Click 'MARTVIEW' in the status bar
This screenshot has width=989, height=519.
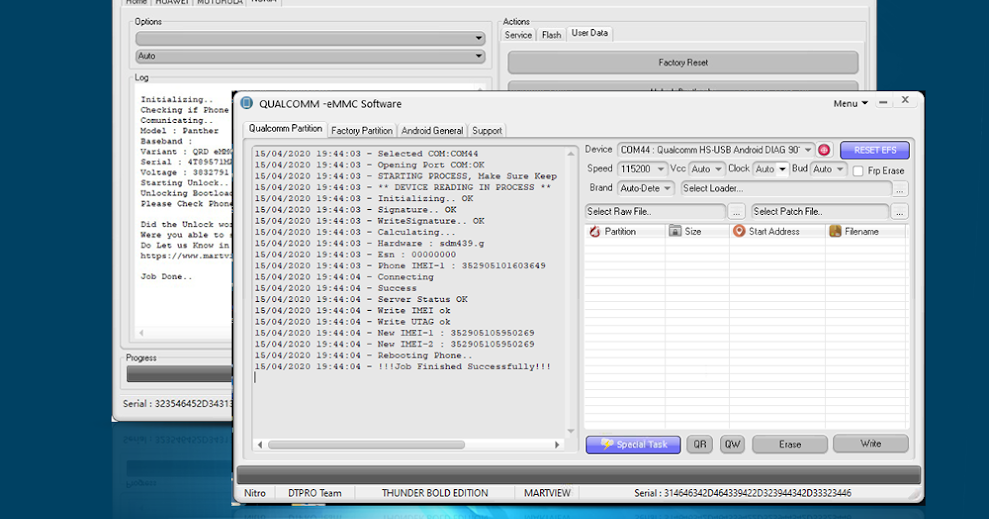pos(547,493)
